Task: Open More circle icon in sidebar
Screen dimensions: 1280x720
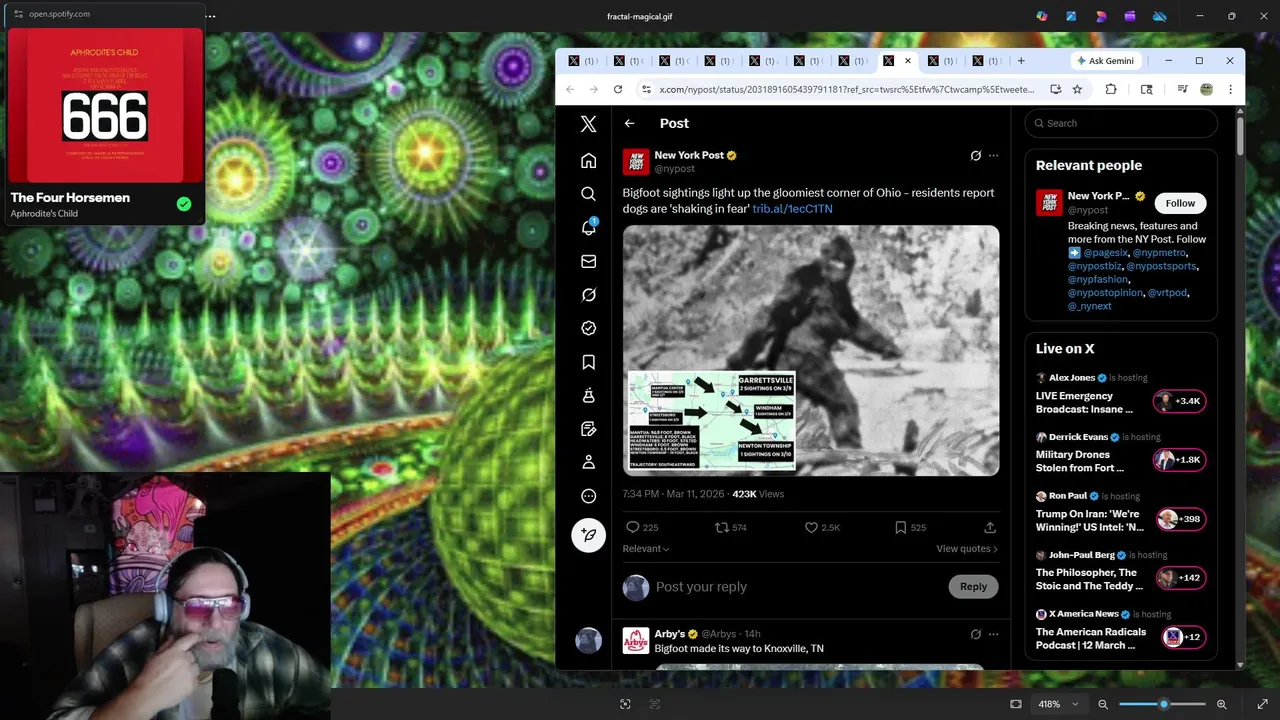Action: point(588,496)
